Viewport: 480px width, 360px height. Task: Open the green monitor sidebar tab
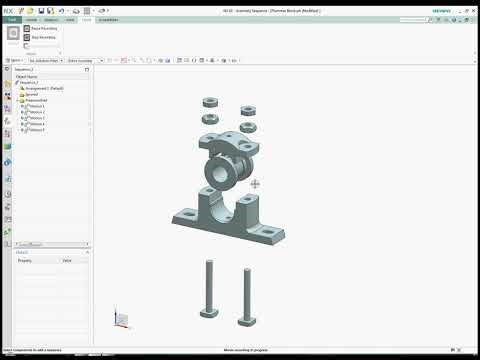7,147
